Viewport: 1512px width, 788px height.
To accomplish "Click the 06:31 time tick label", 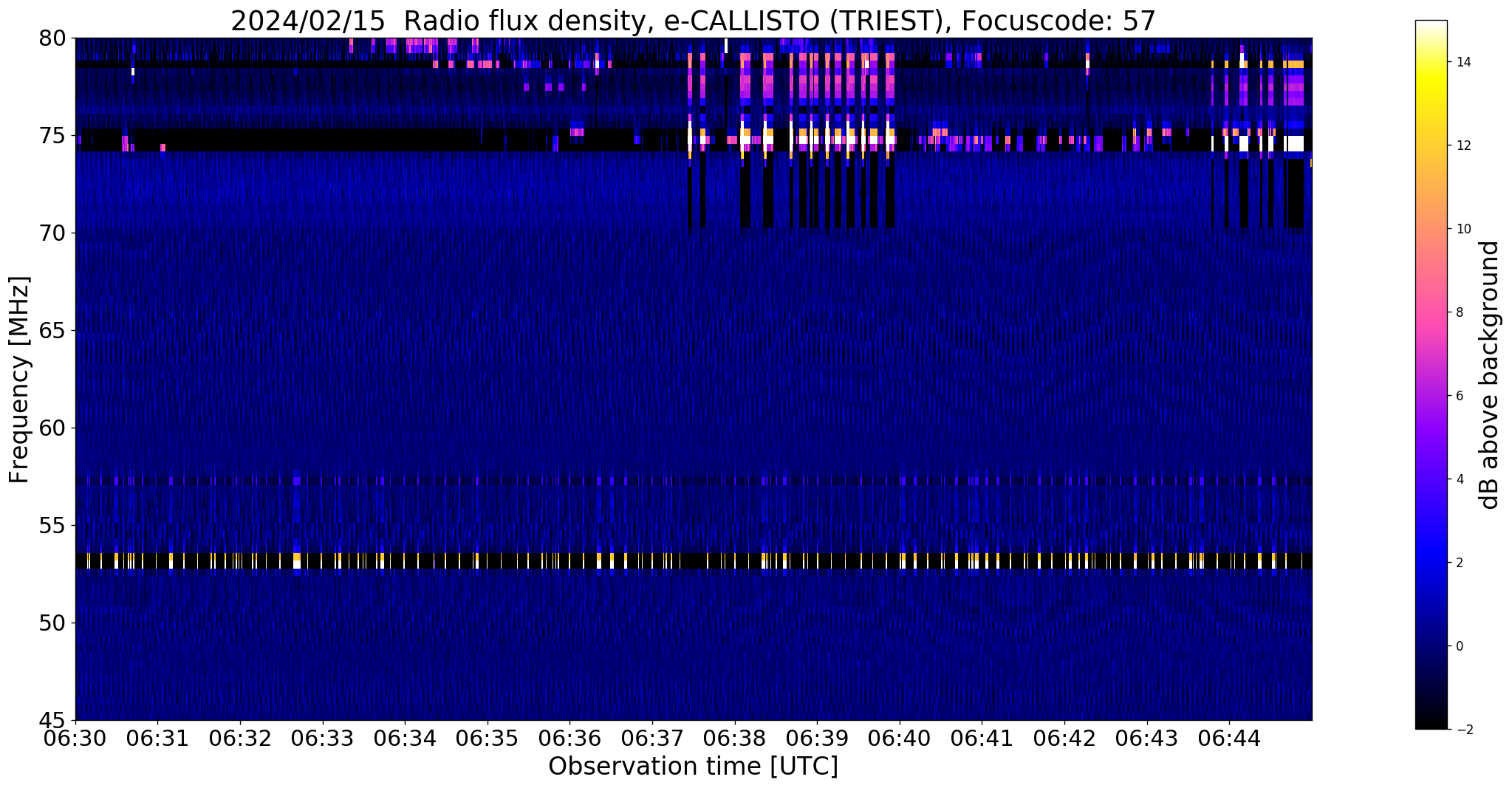I will tap(157, 739).
